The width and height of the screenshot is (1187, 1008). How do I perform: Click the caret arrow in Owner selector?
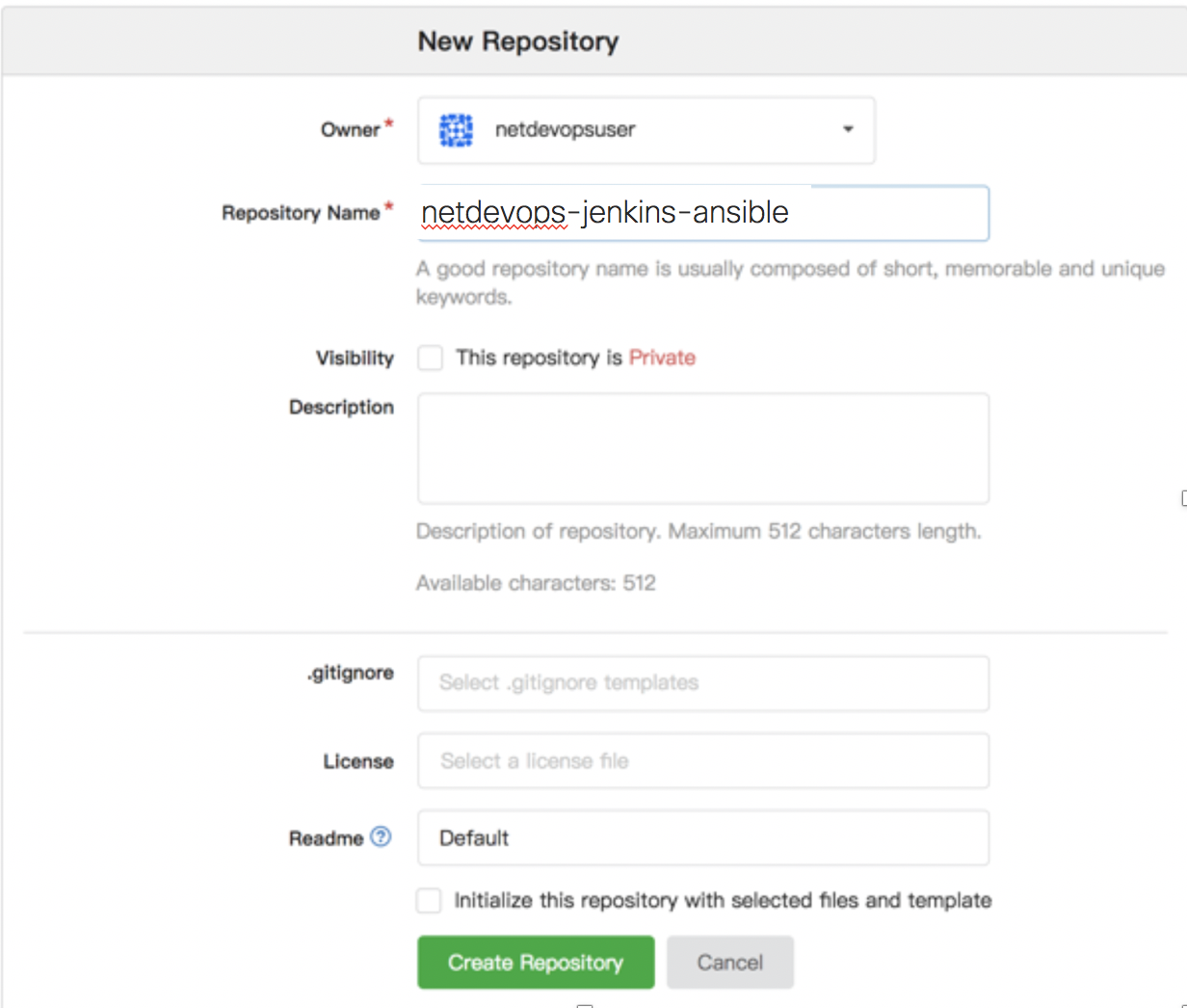tap(847, 130)
